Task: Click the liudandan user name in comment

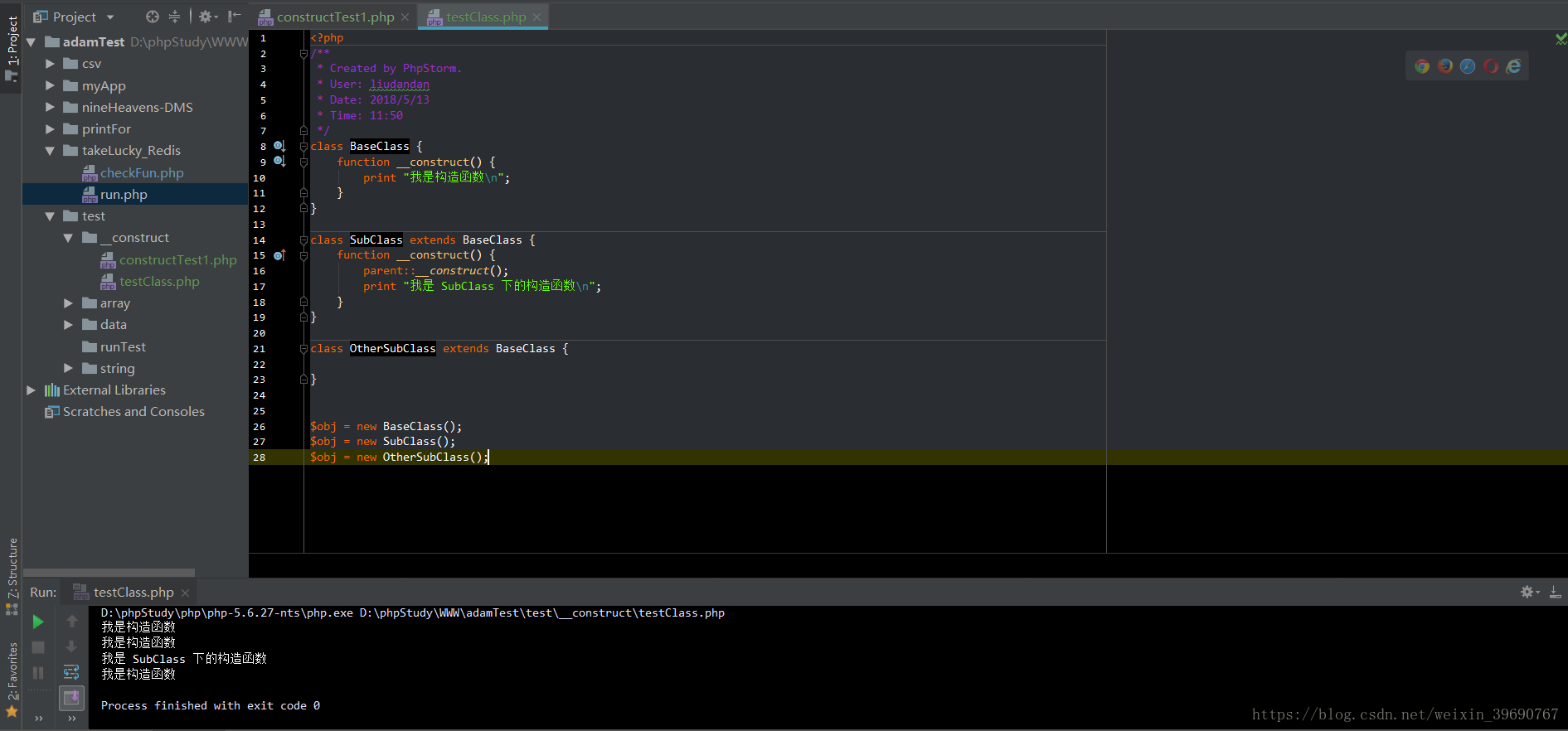Action: [x=400, y=85]
